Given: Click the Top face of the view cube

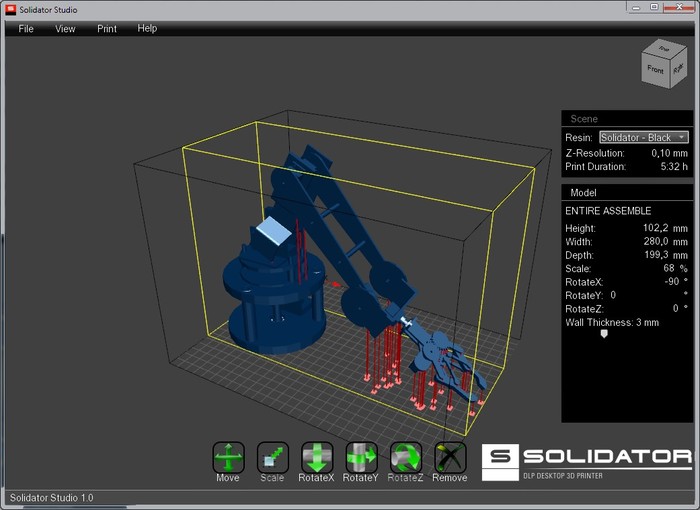Looking at the screenshot, I should 664,49.
